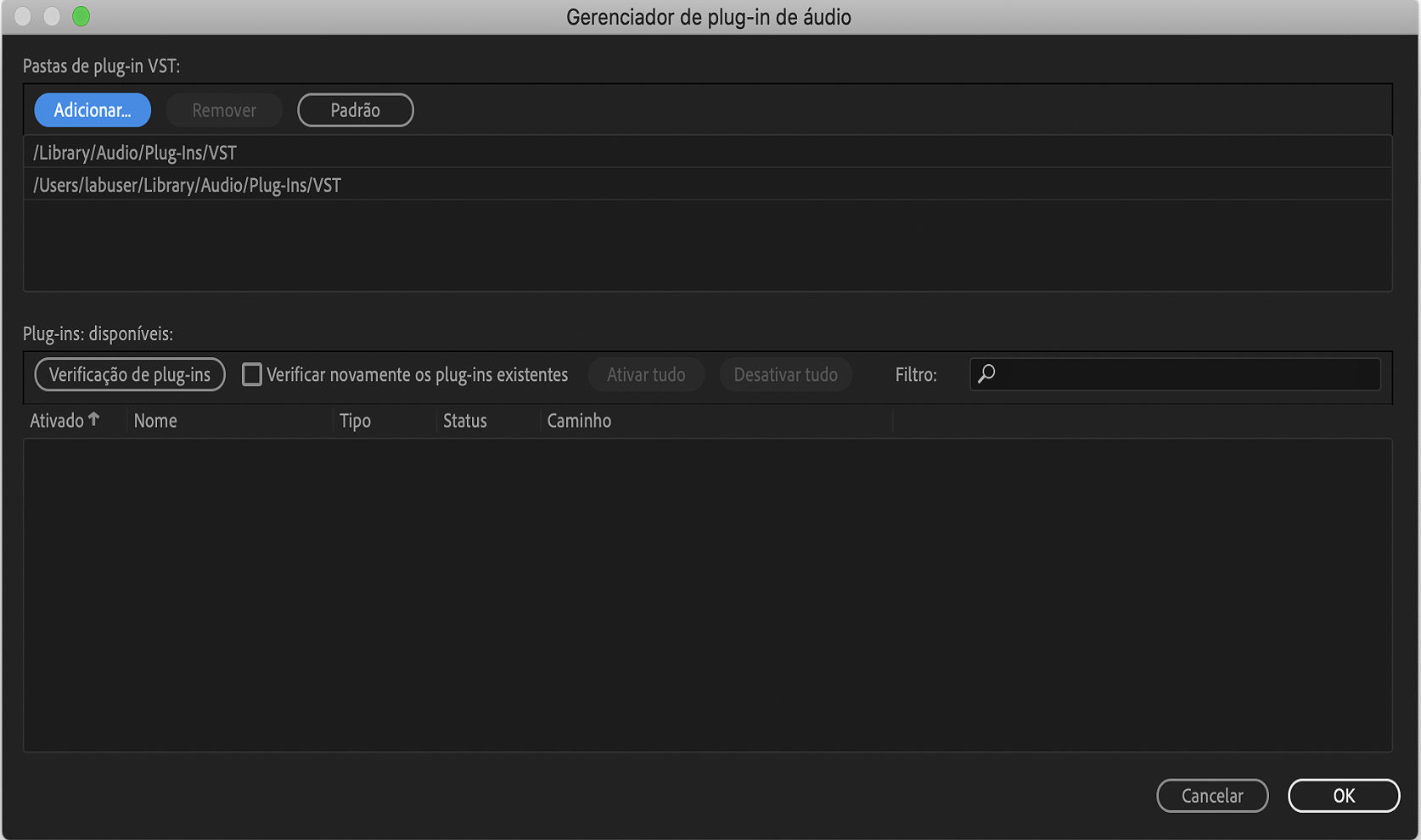This screenshot has width=1421, height=840.
Task: Click the Caminho column header
Action: [x=579, y=420]
